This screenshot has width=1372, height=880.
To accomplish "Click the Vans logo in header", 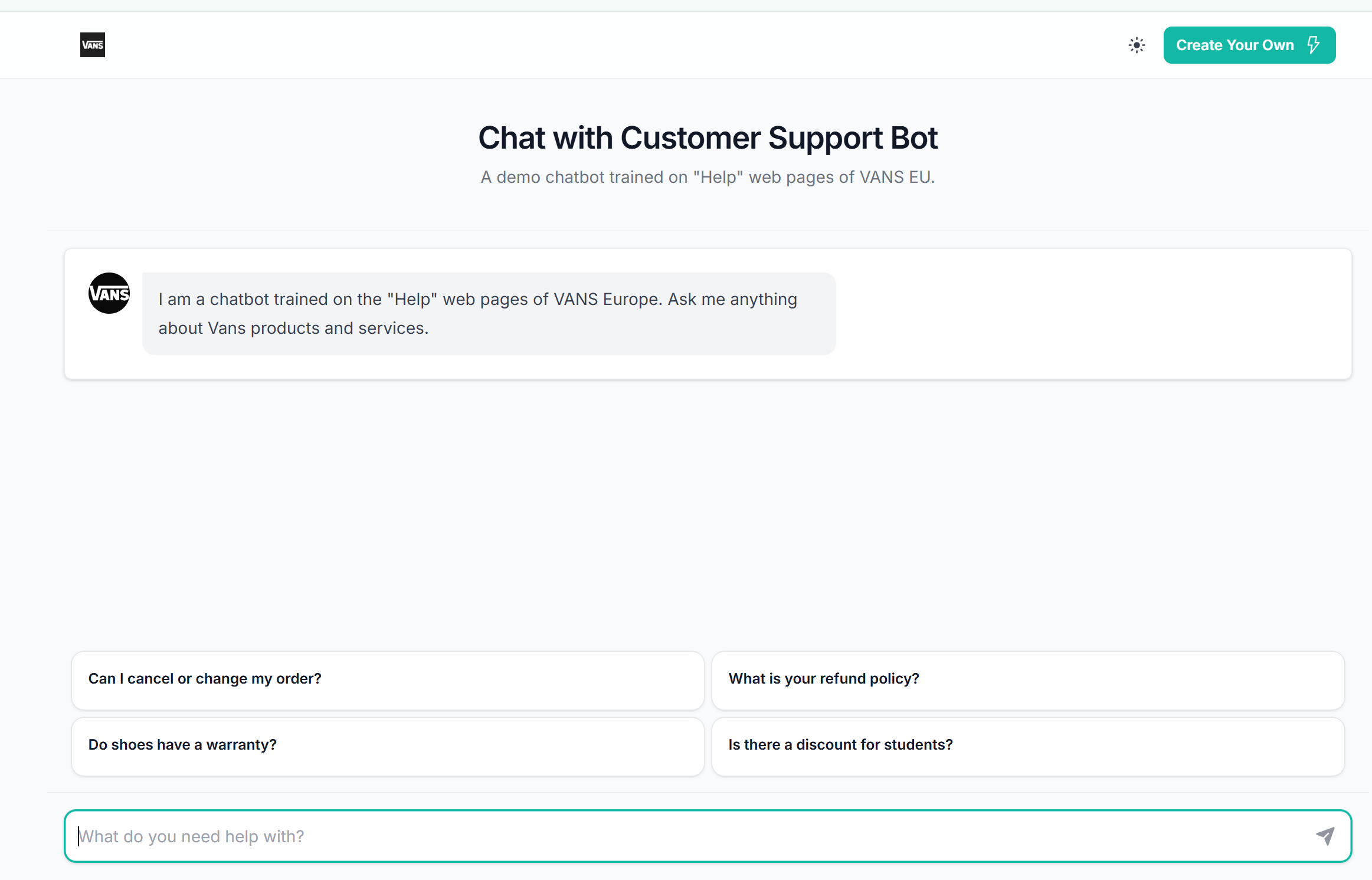I will coord(93,45).
